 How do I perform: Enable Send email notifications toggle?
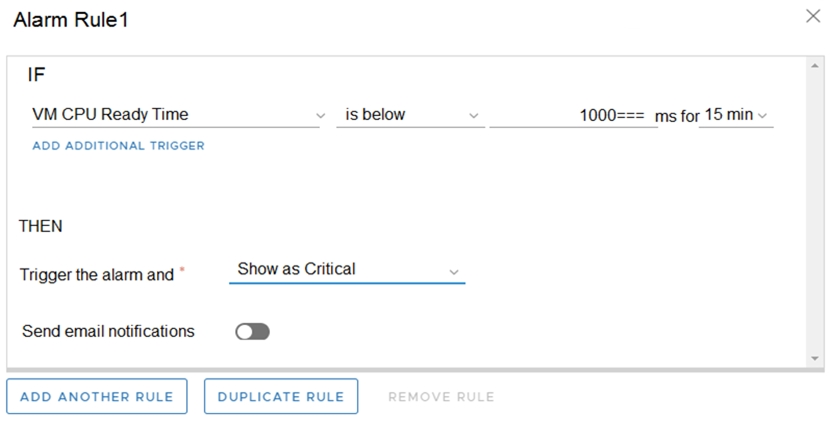(252, 332)
